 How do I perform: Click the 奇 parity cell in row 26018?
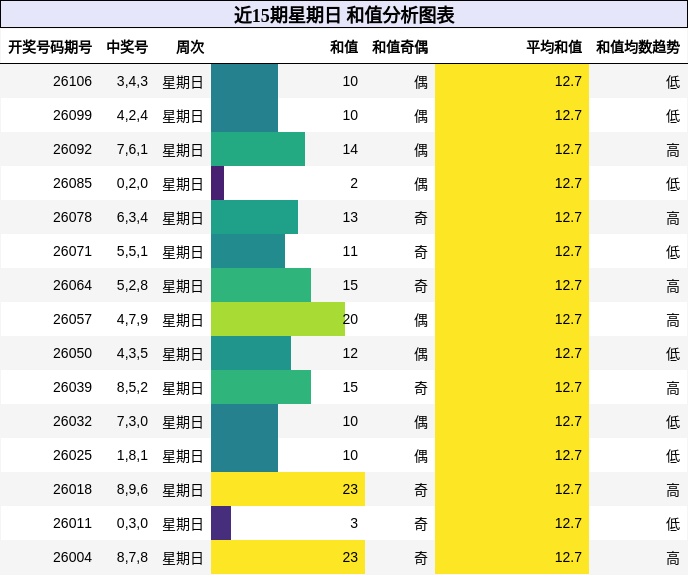pyautogui.click(x=421, y=490)
